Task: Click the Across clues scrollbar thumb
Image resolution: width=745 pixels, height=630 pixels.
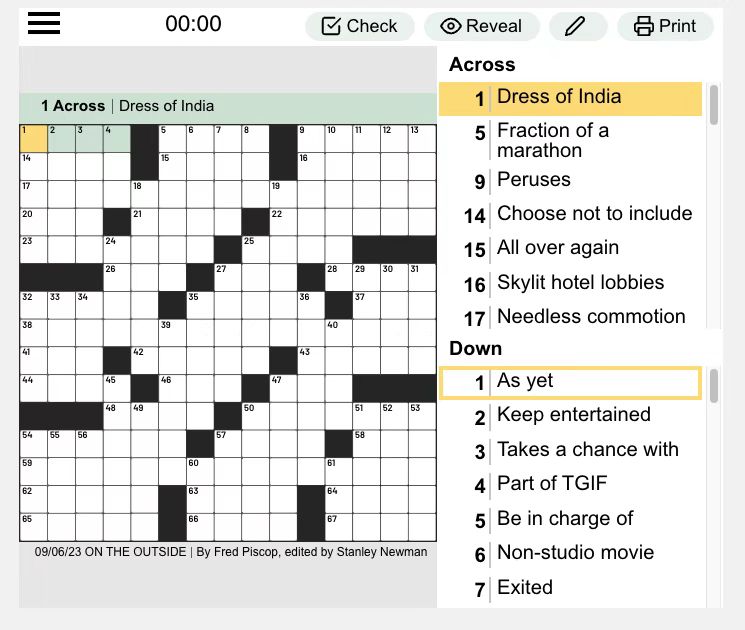Action: click(714, 105)
